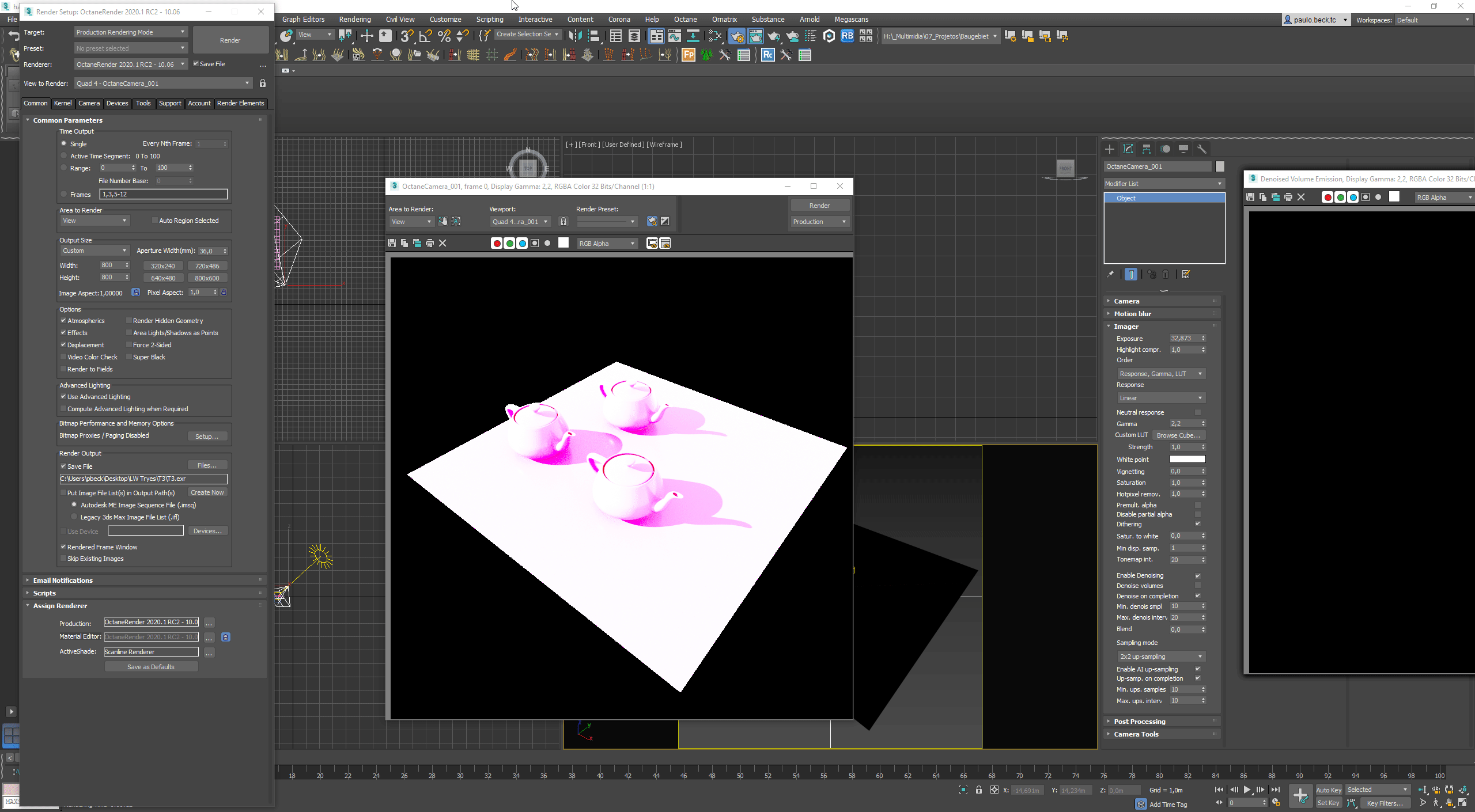Toggle the Atmospherics checkbox
1475x812 pixels.
coord(63,321)
